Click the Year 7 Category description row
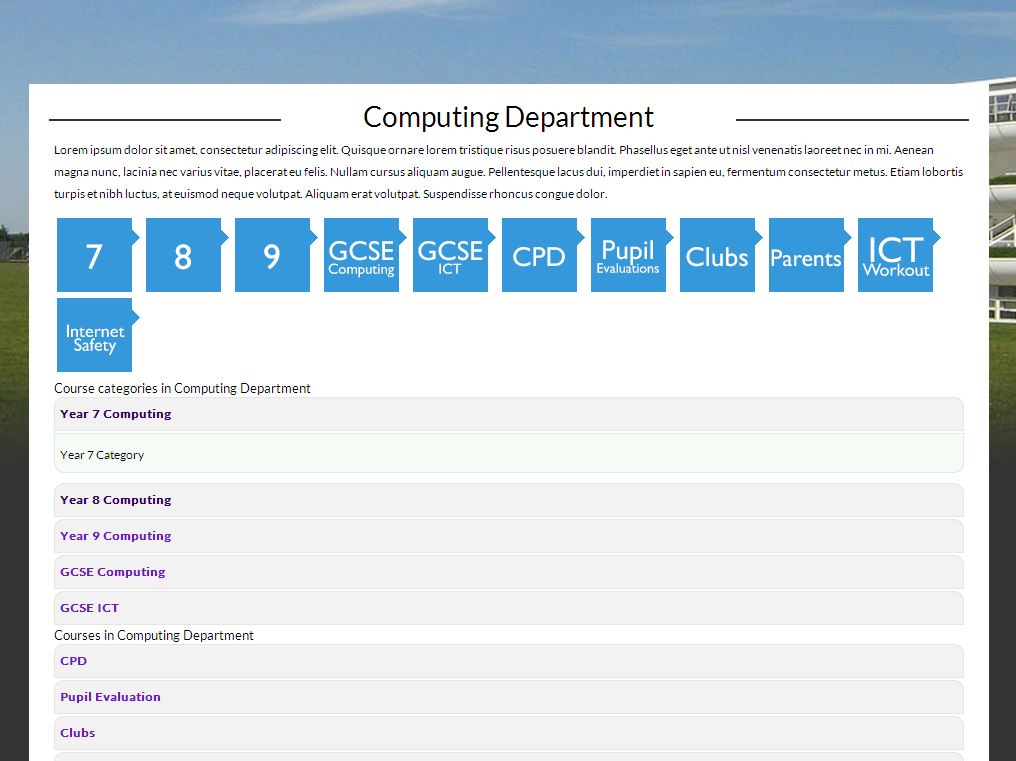 point(102,455)
